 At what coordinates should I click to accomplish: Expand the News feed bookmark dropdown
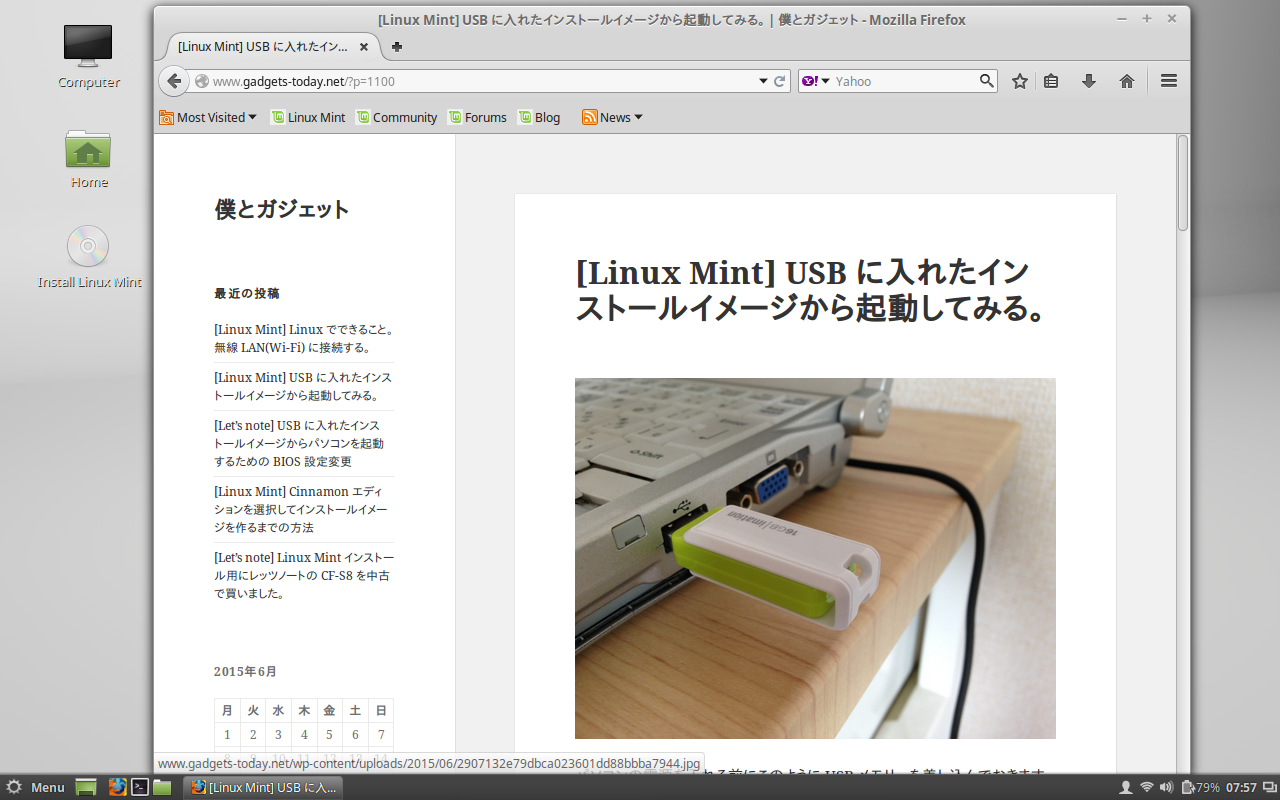(x=612, y=117)
